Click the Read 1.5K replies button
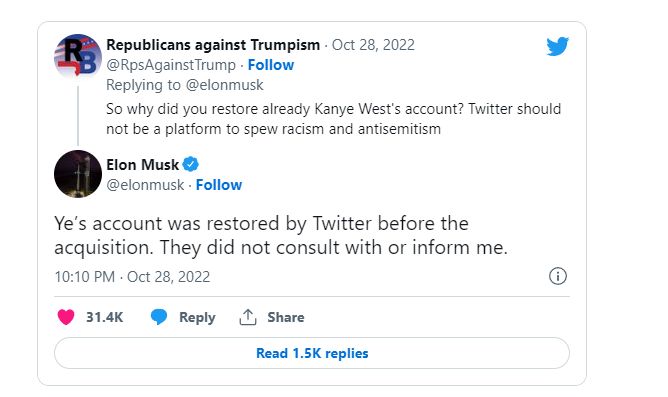This screenshot has width=668, height=397. pos(312,353)
